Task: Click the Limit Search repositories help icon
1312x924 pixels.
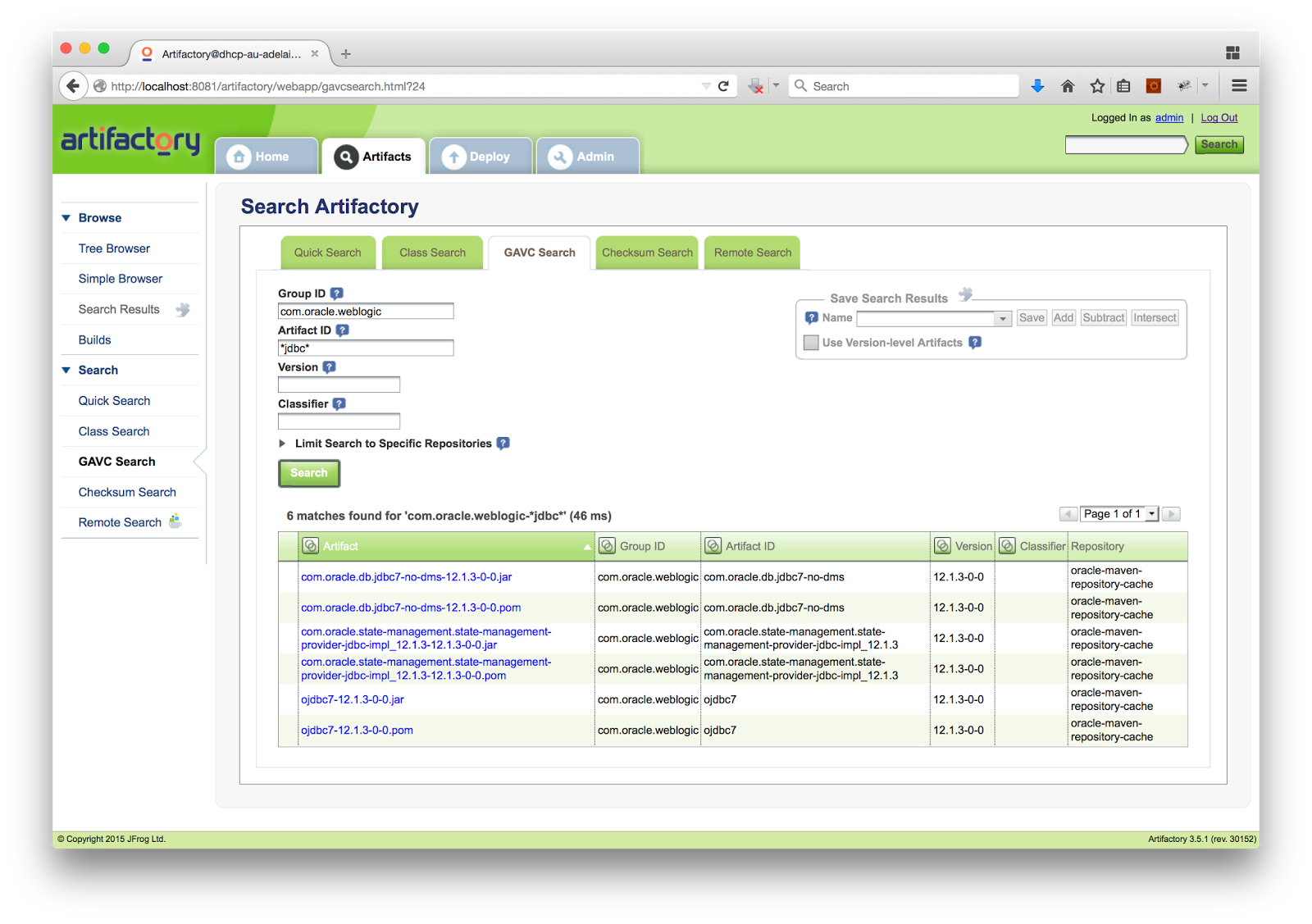Action: point(503,444)
